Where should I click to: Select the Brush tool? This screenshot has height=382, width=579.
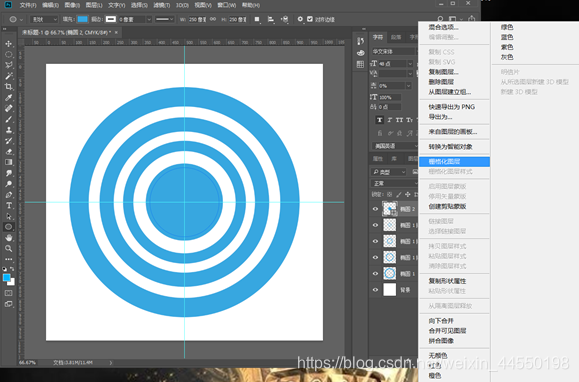pyautogui.click(x=8, y=119)
